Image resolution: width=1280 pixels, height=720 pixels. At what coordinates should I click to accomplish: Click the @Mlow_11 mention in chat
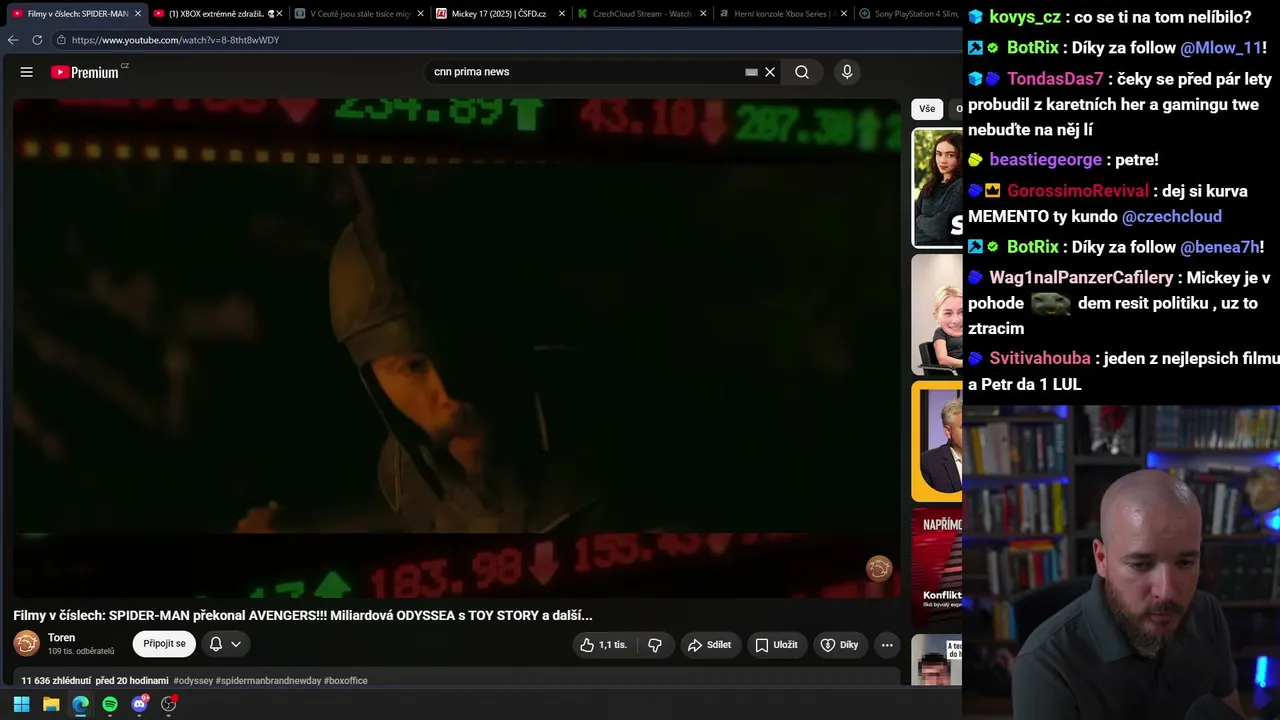[x=1221, y=48]
